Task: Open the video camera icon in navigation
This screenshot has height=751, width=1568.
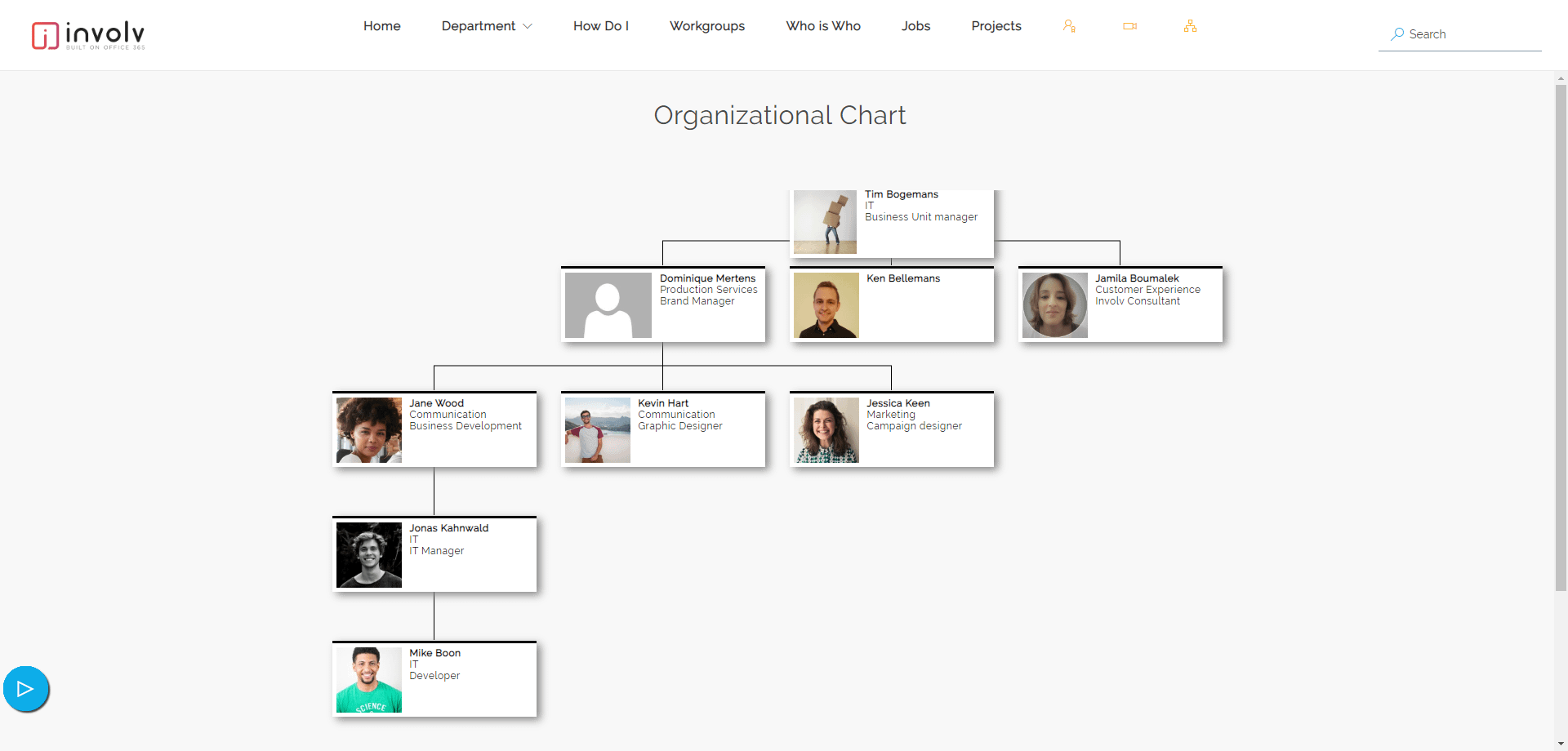Action: [1129, 25]
